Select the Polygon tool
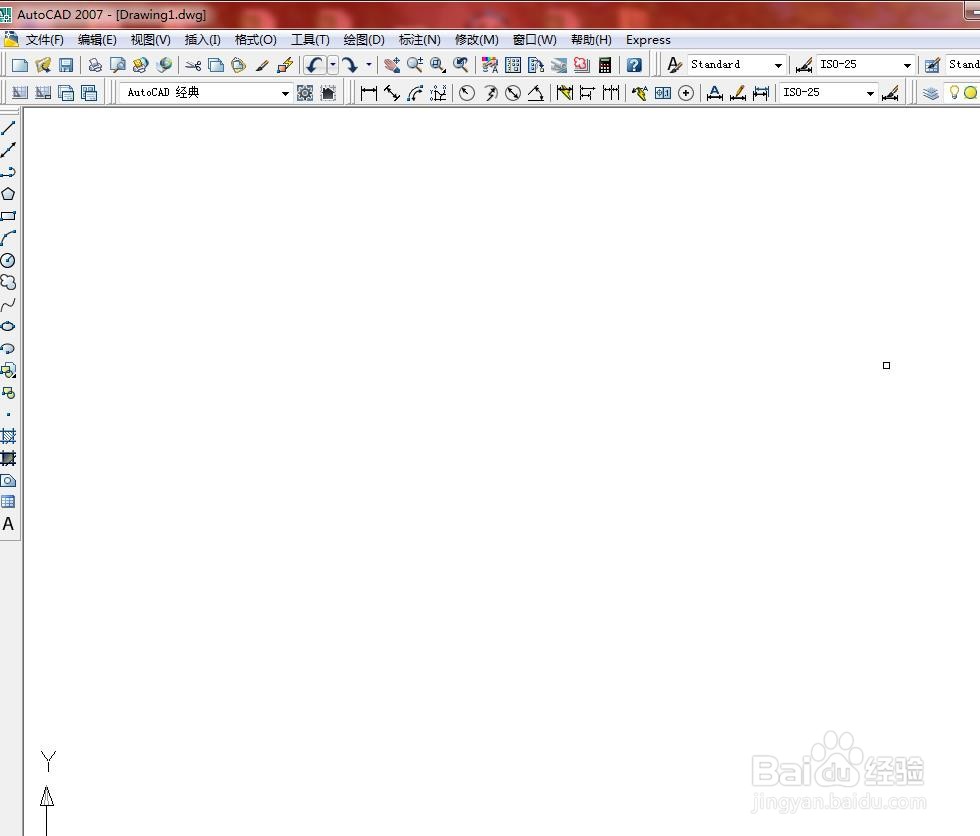The image size is (980, 836). point(8,194)
